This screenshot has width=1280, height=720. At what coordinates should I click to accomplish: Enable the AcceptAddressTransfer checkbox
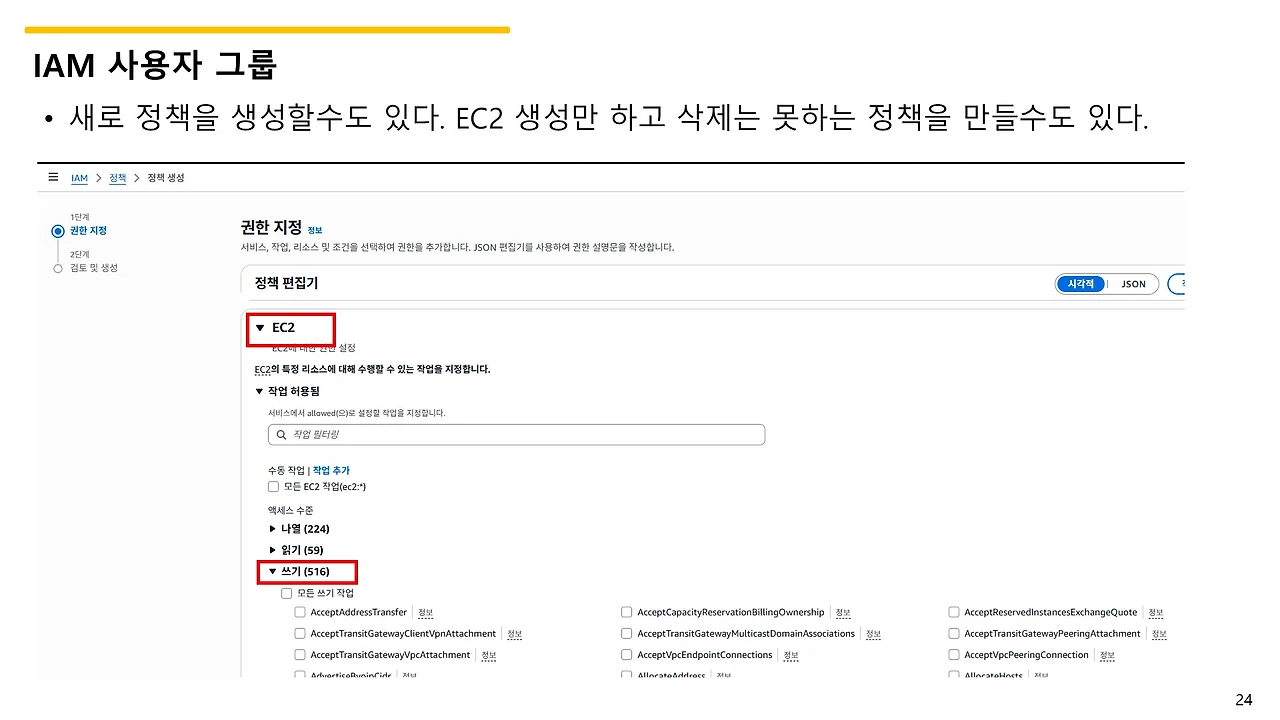tap(300, 612)
